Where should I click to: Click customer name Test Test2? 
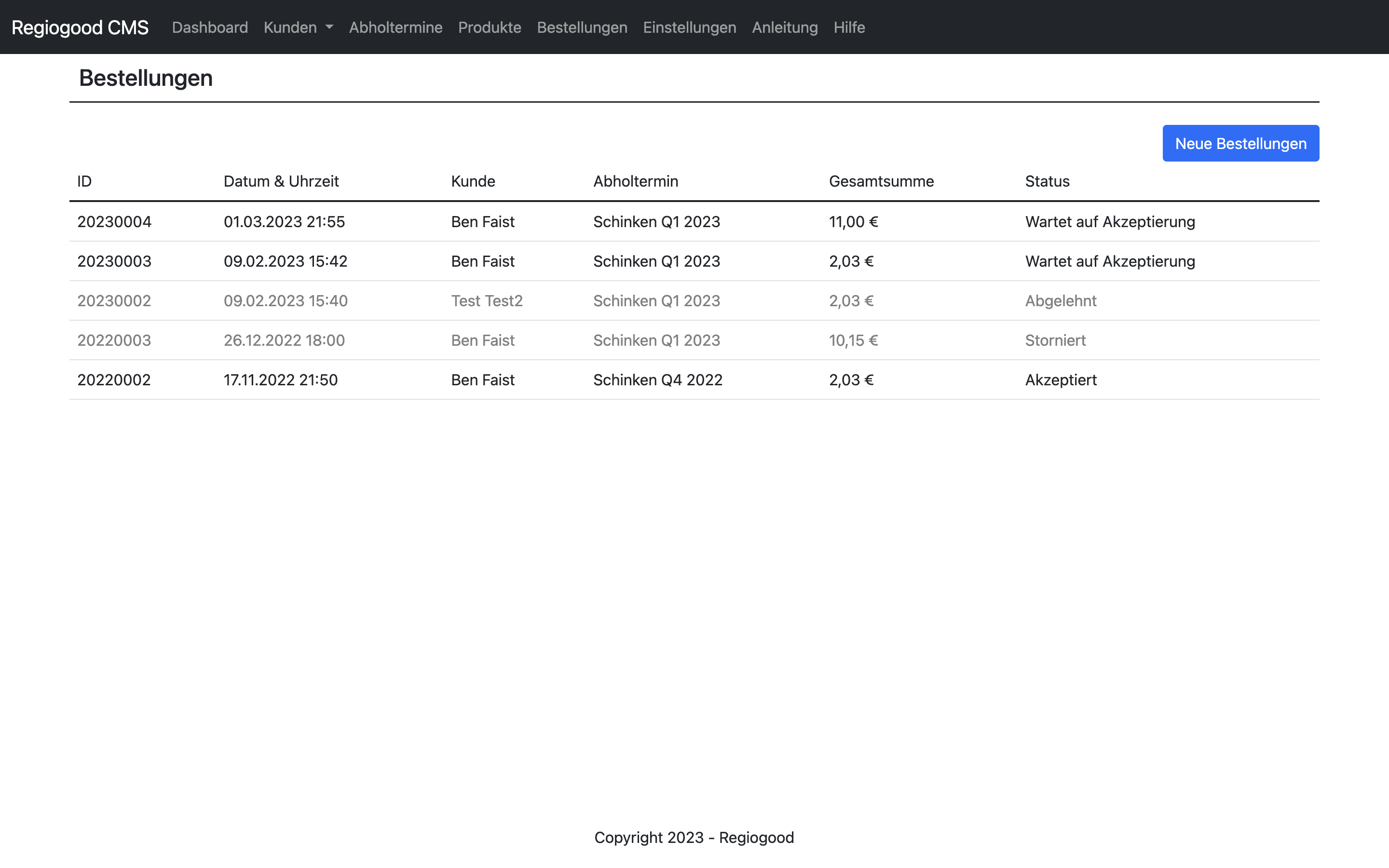point(486,301)
